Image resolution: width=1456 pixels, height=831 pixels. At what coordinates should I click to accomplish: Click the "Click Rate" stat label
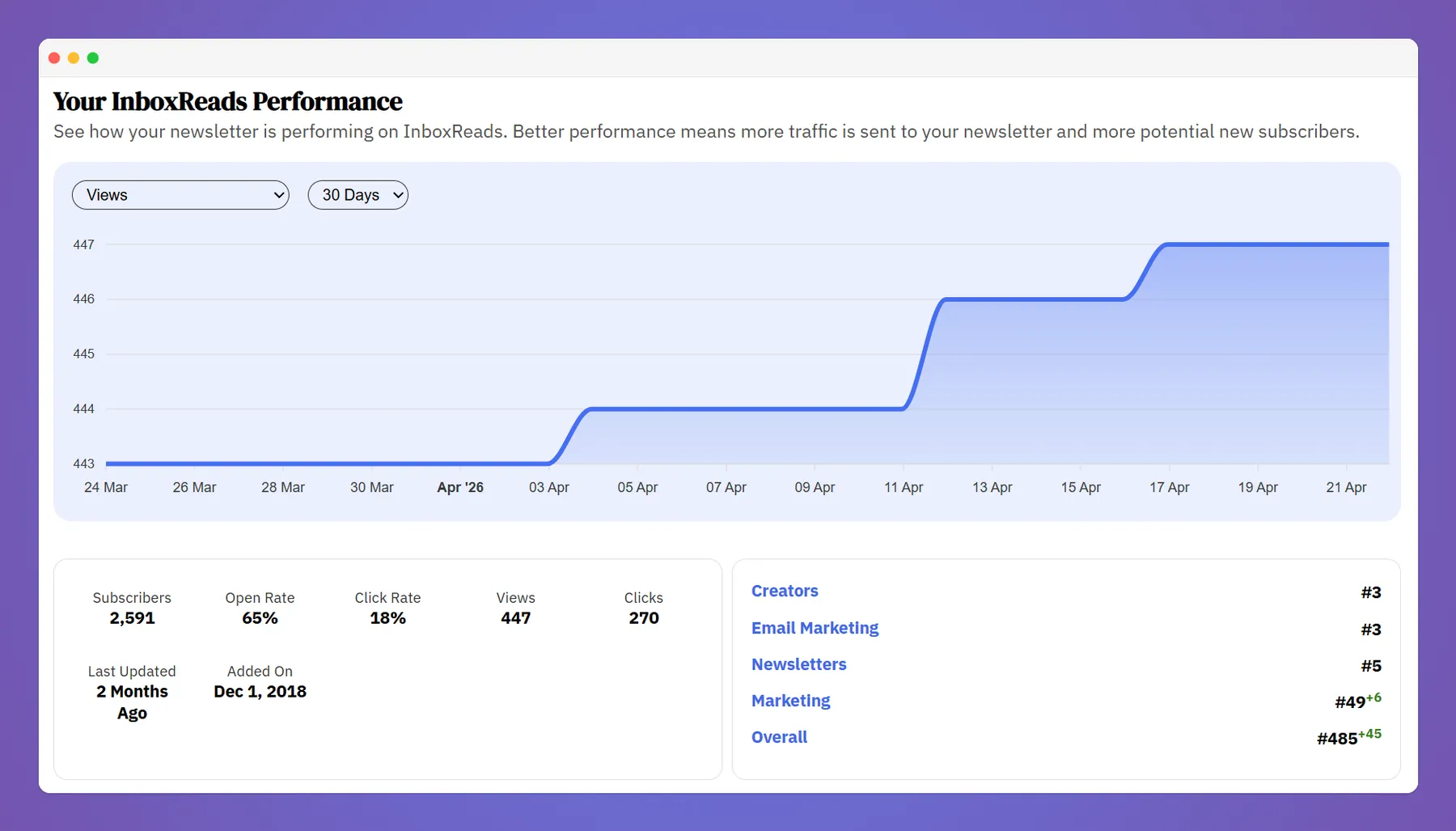coord(387,598)
